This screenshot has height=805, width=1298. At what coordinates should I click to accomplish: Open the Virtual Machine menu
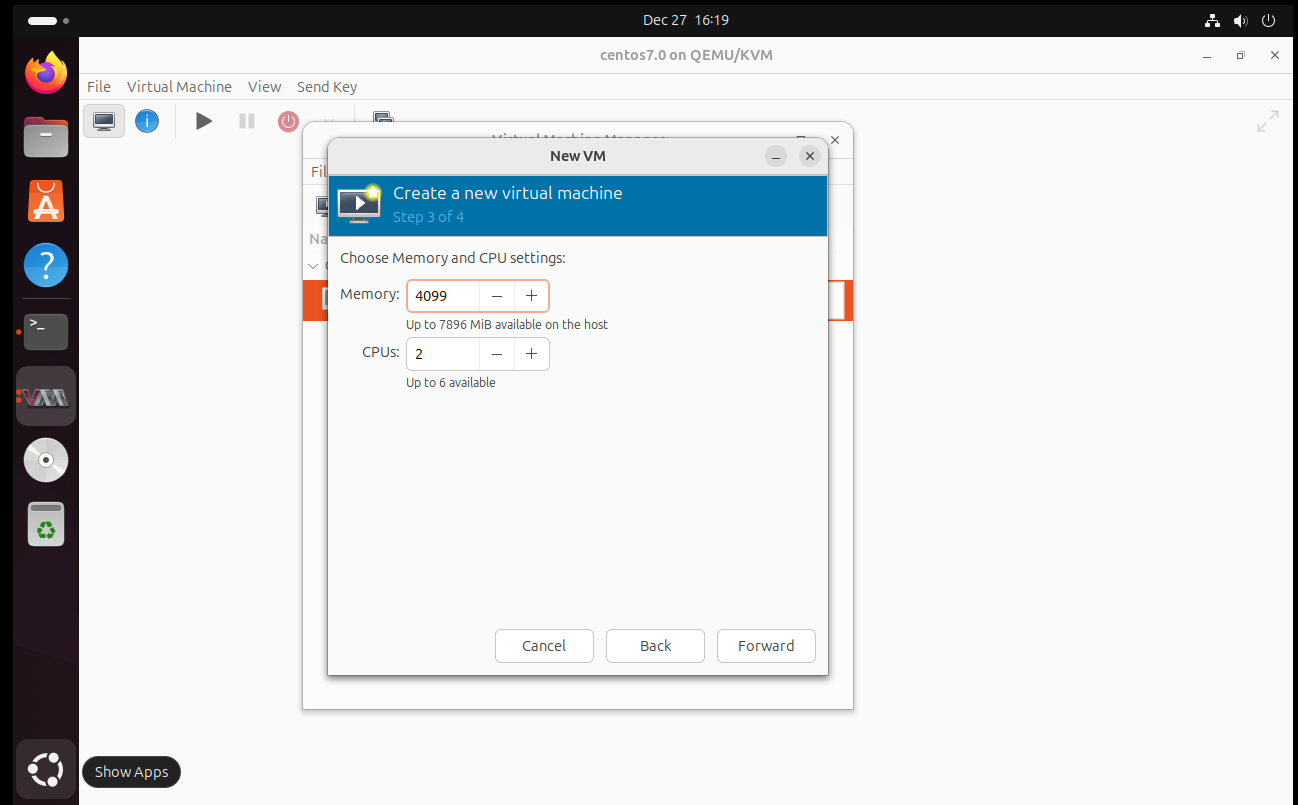(179, 87)
